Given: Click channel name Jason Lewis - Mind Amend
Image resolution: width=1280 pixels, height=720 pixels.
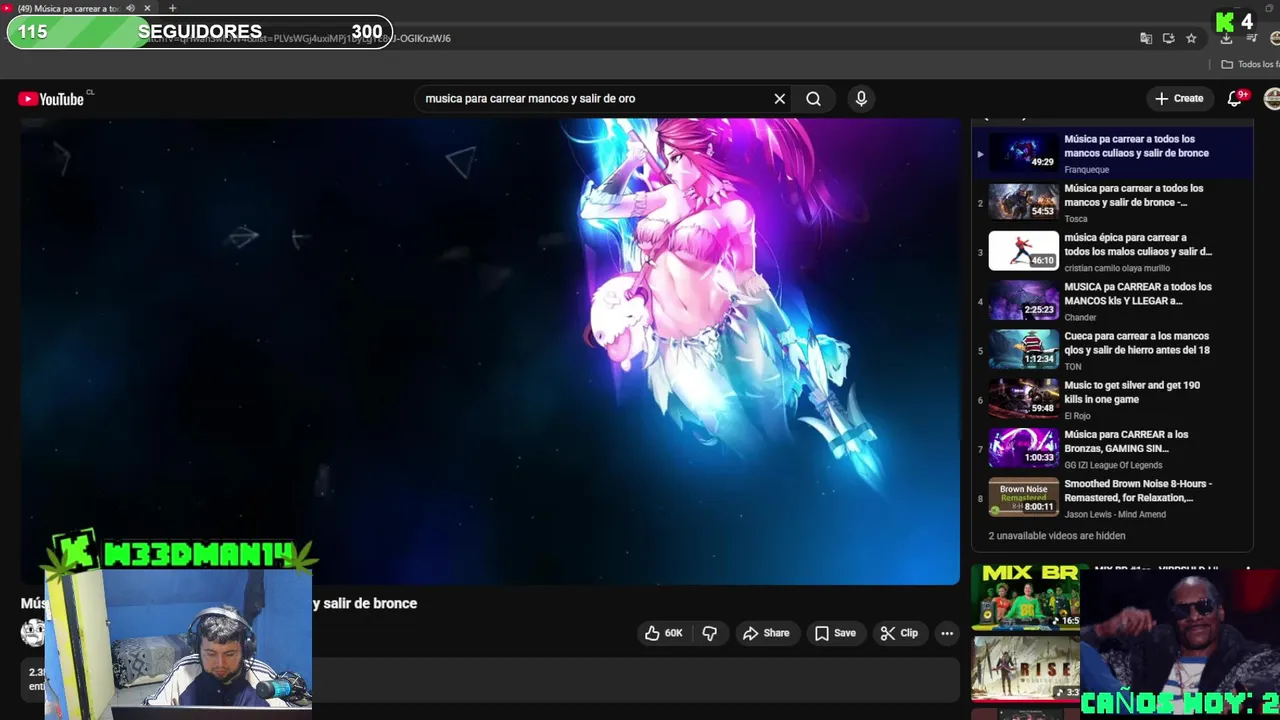Looking at the screenshot, I should pos(1115,515).
